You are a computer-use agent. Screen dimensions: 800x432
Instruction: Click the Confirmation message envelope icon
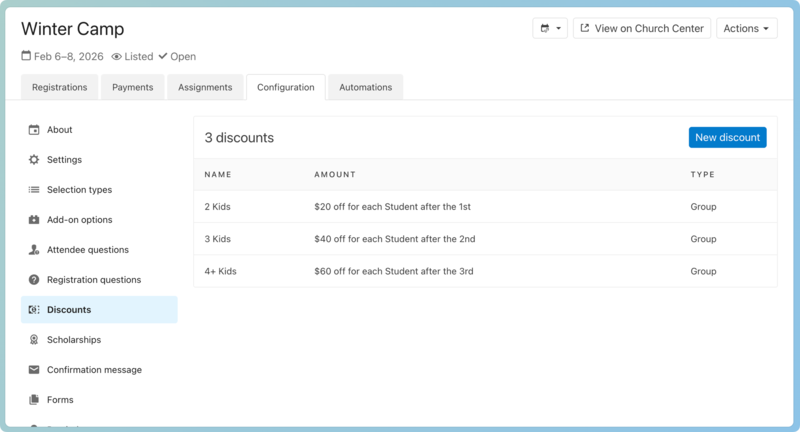(x=34, y=370)
